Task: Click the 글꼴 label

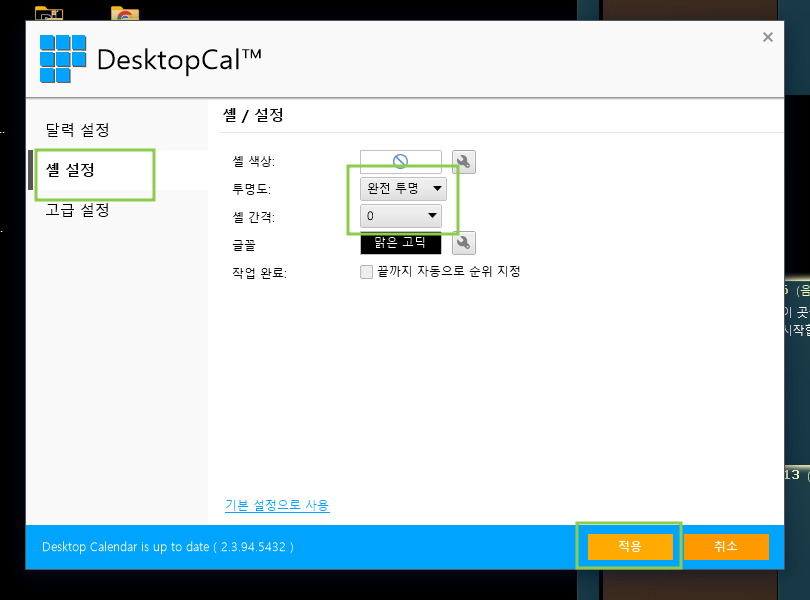Action: (x=244, y=245)
